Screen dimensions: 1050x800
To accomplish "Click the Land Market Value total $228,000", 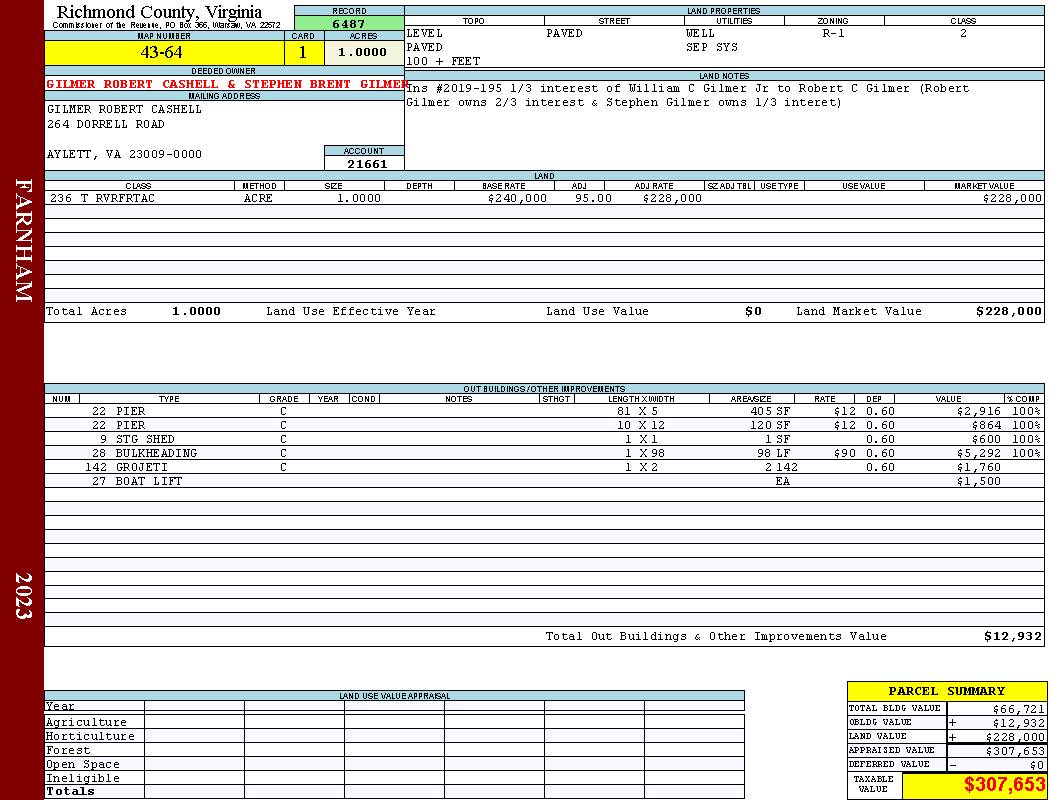I will tap(1008, 311).
